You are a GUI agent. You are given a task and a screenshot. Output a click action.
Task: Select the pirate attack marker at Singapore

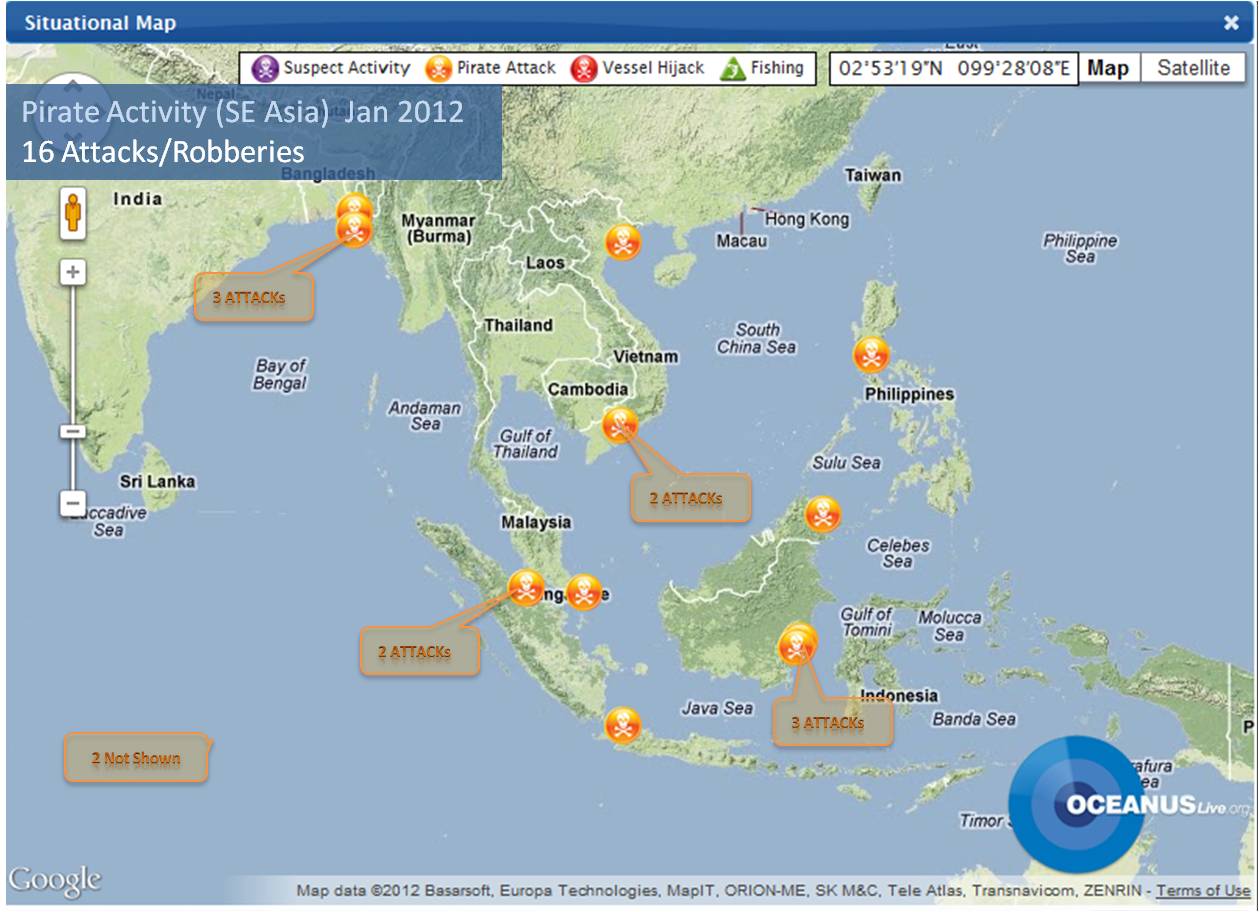pos(584,592)
